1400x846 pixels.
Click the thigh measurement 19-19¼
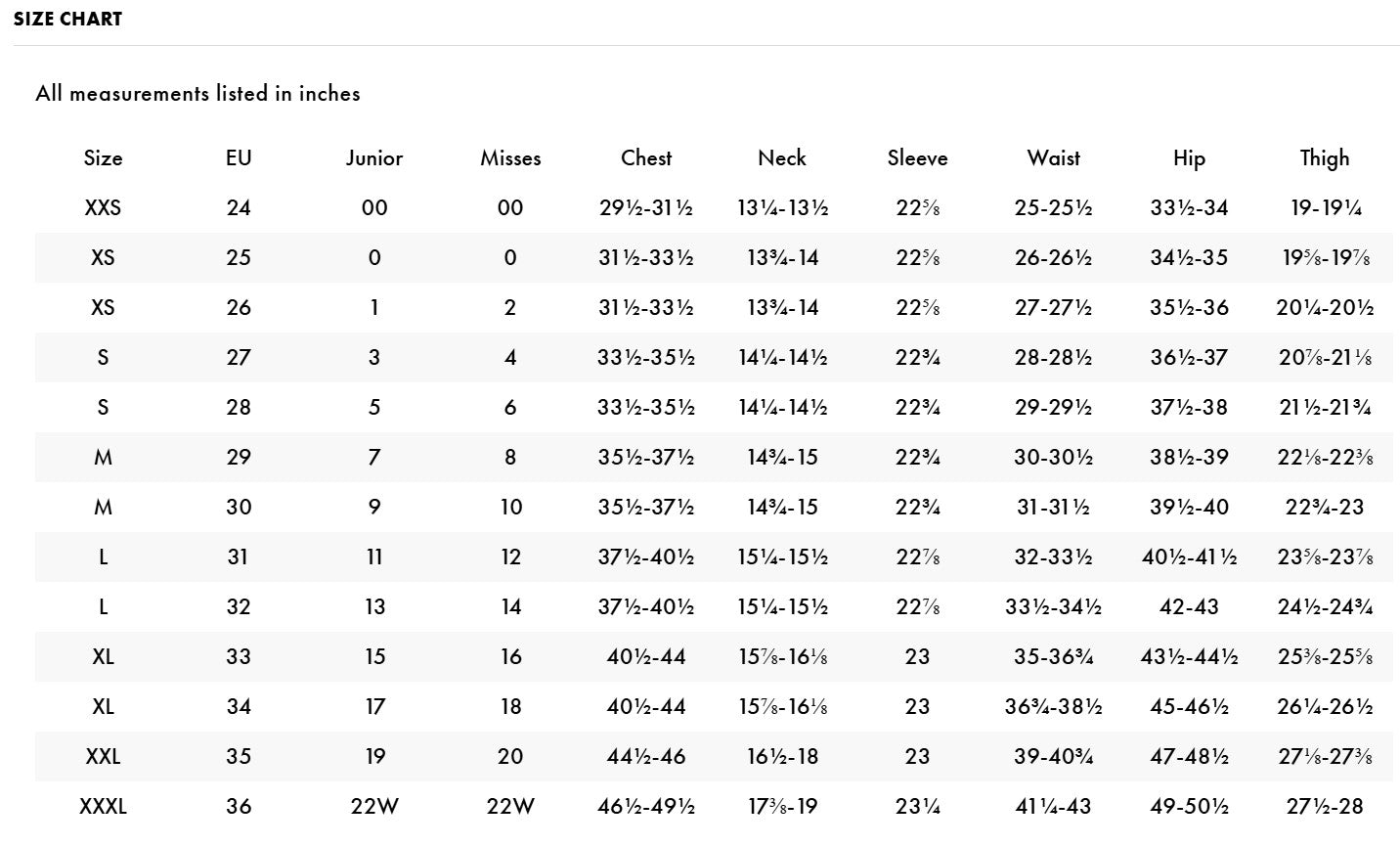pos(1325,208)
